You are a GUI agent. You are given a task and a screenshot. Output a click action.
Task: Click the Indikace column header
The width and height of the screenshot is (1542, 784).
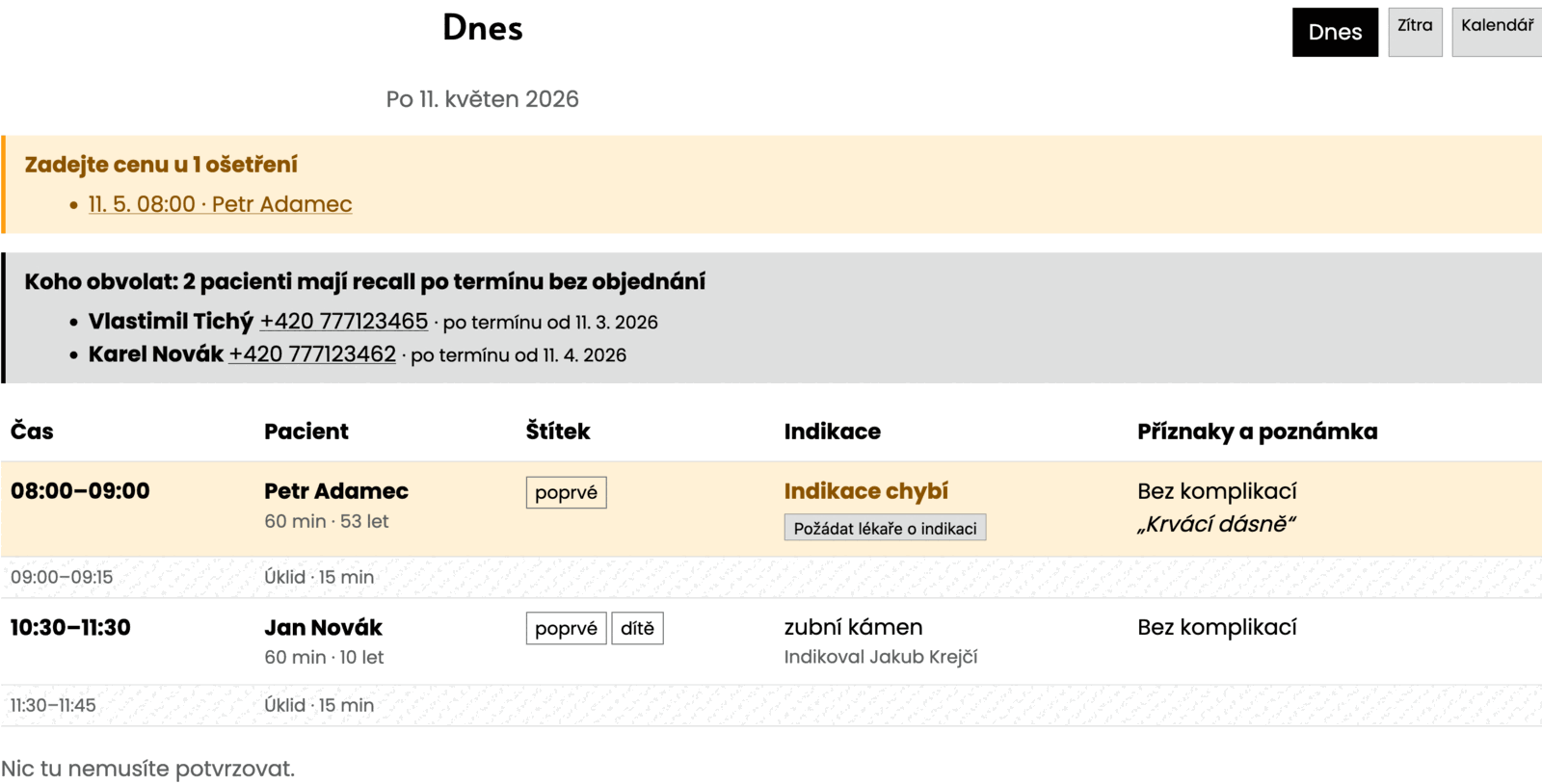(x=833, y=431)
